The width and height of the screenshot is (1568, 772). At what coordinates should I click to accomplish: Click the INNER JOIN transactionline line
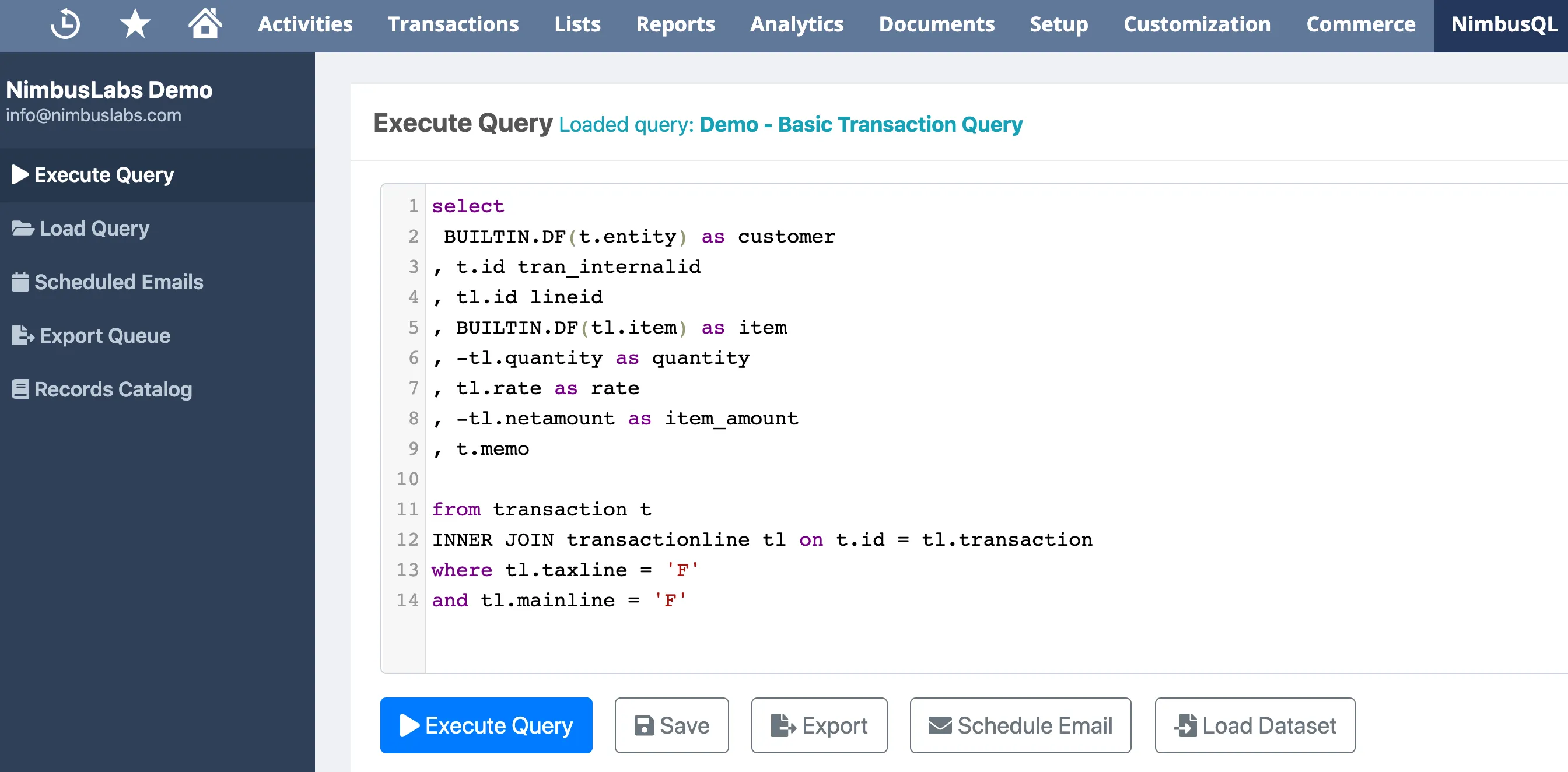pyautogui.click(x=762, y=539)
